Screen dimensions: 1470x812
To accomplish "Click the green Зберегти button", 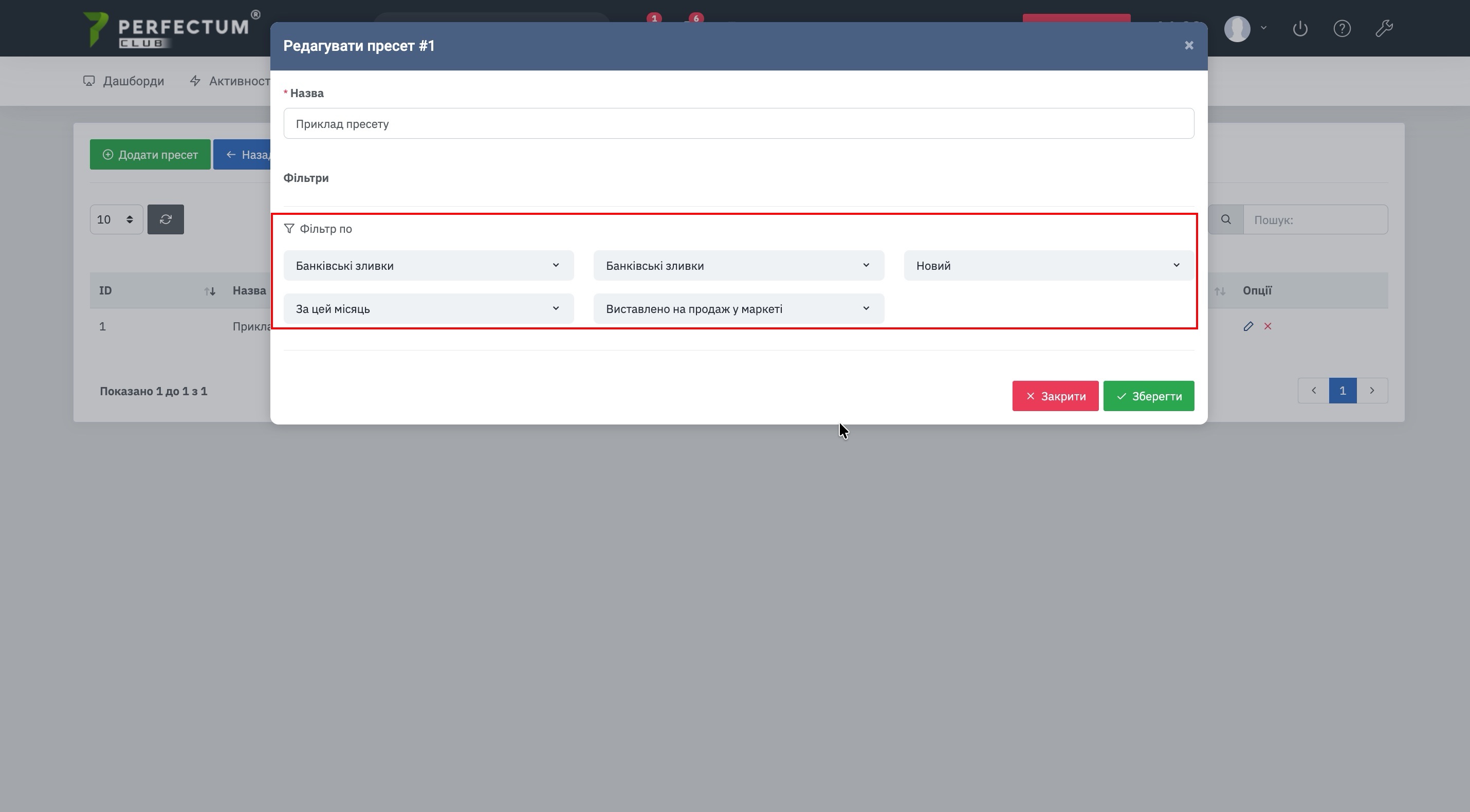I will tap(1148, 396).
